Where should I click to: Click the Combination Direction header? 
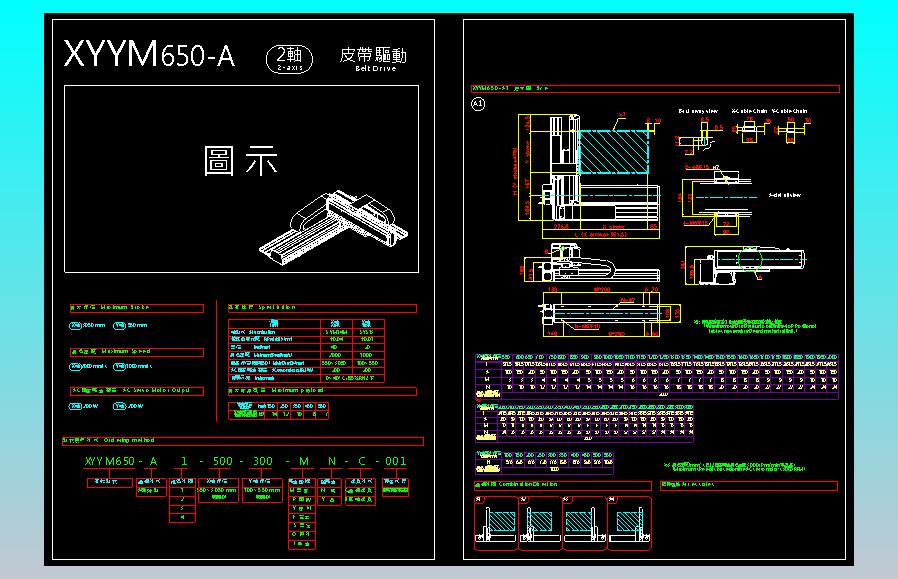(x=563, y=486)
